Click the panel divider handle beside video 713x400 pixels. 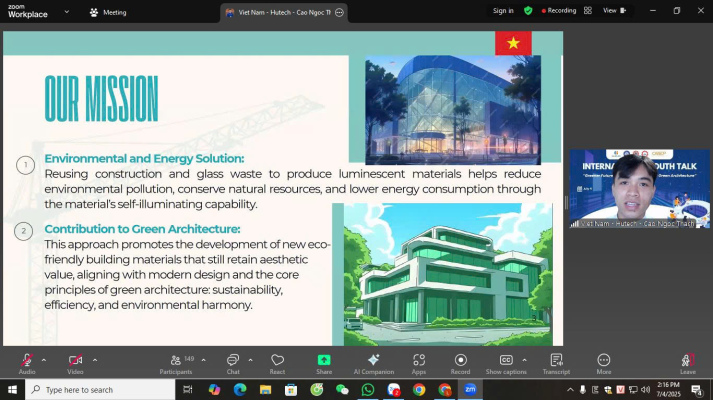coord(566,203)
